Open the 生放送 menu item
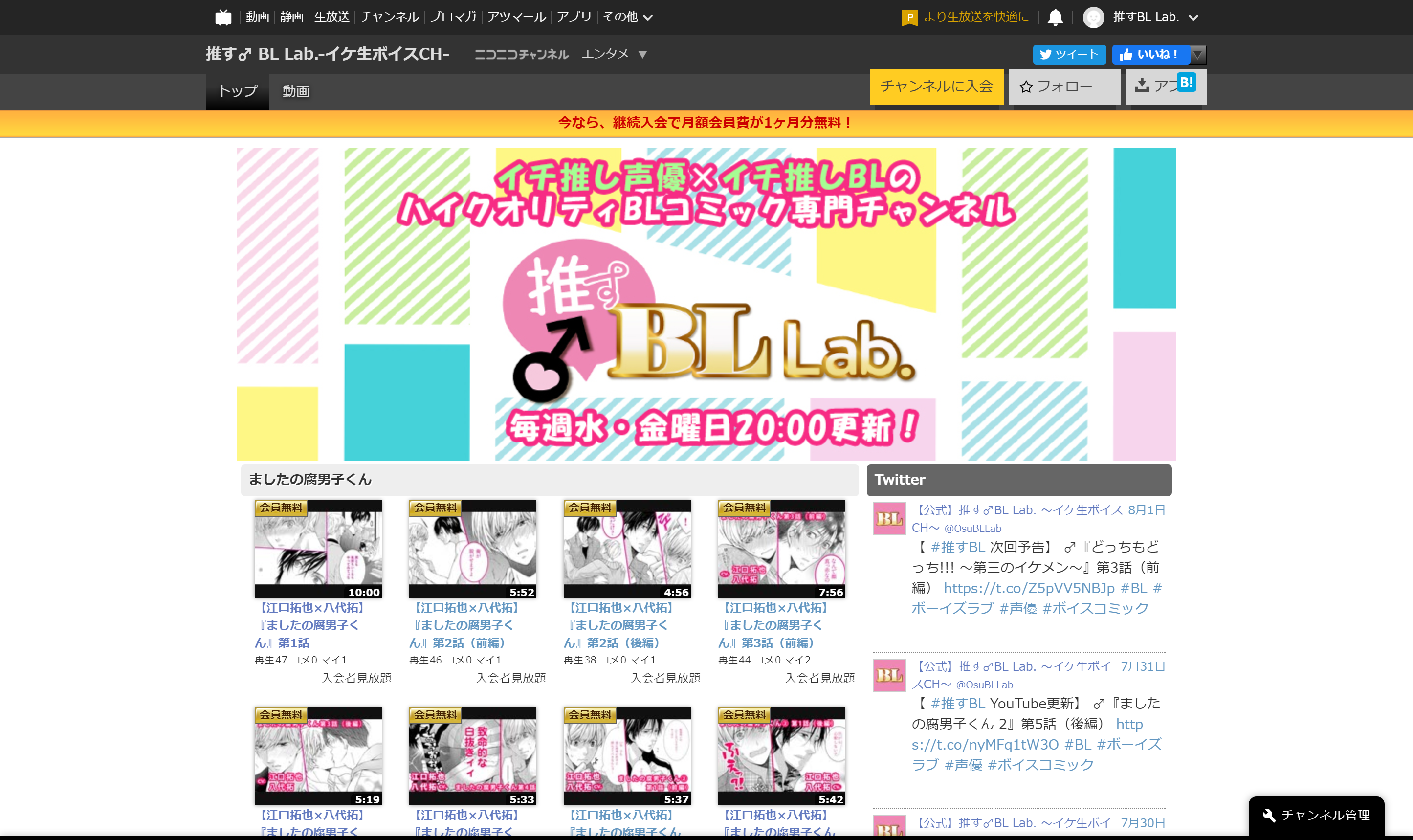 (x=331, y=17)
